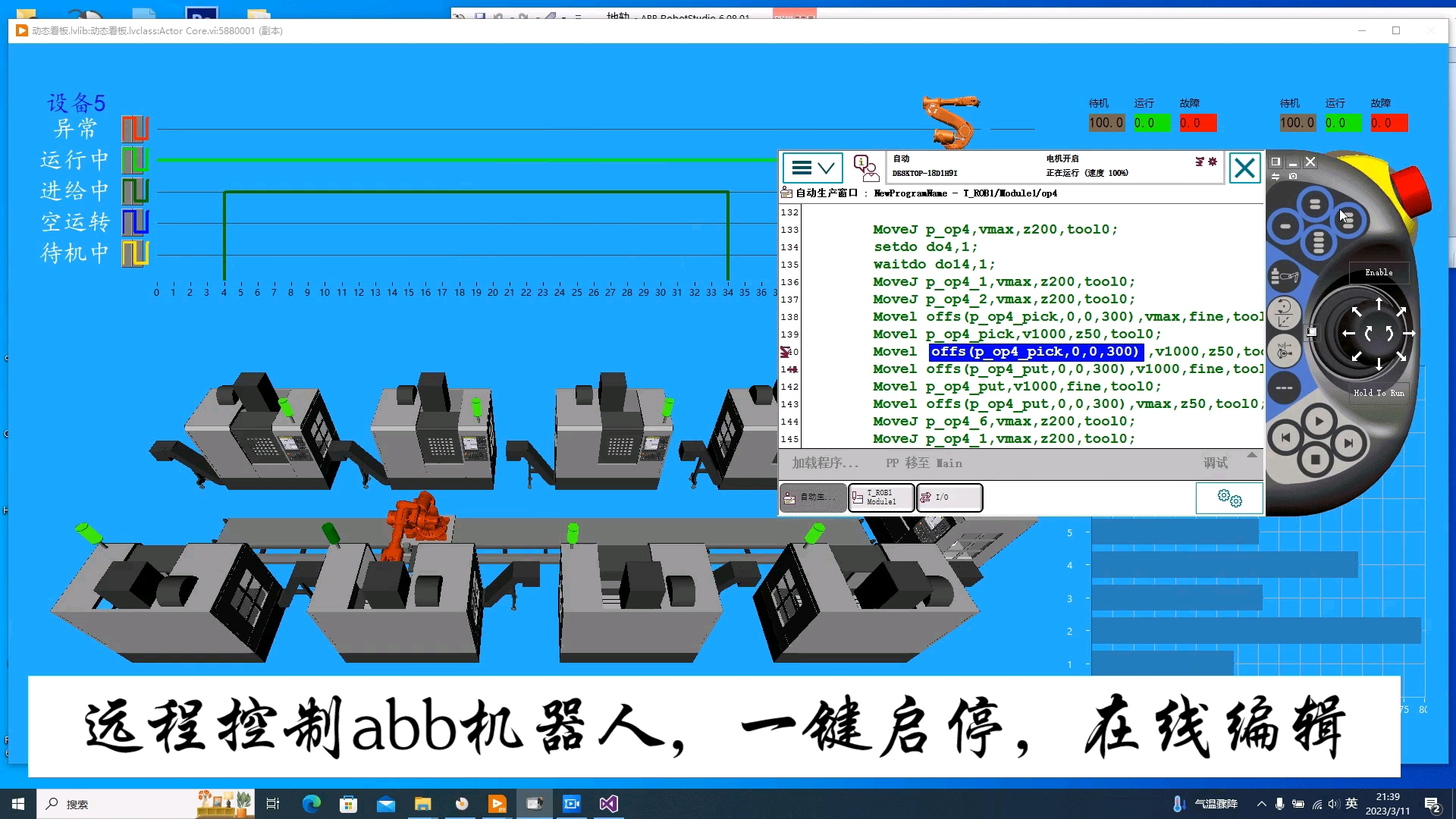Screen dimensions: 1456x819
Task: Expand hidden icons in the system tray
Action: 1261,803
